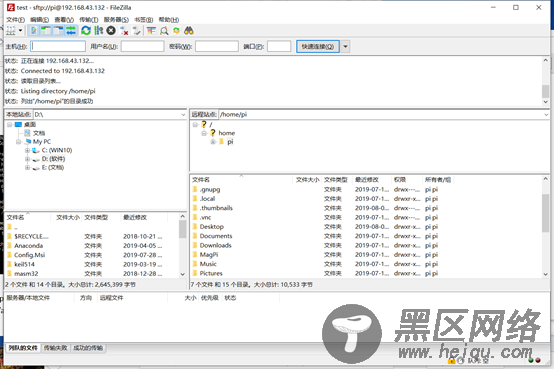Focus the 主机 host input field
Viewport: 554px width, 369px height.
click(58, 46)
